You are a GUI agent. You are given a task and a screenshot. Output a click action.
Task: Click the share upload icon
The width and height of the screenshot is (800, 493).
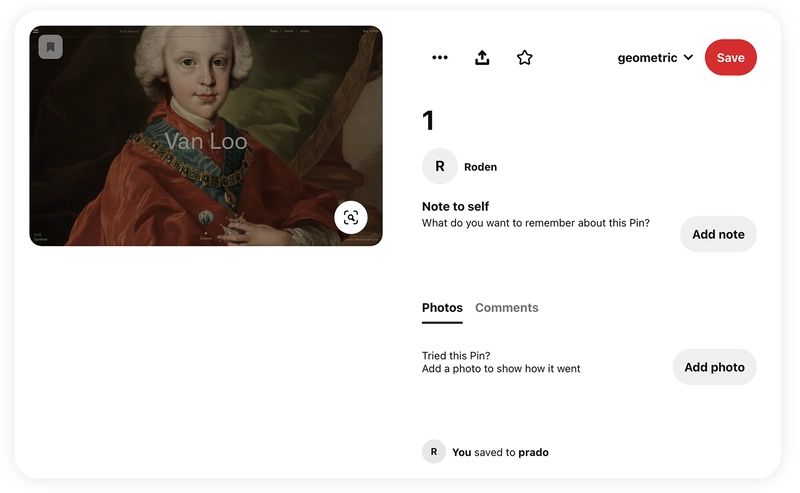[482, 58]
